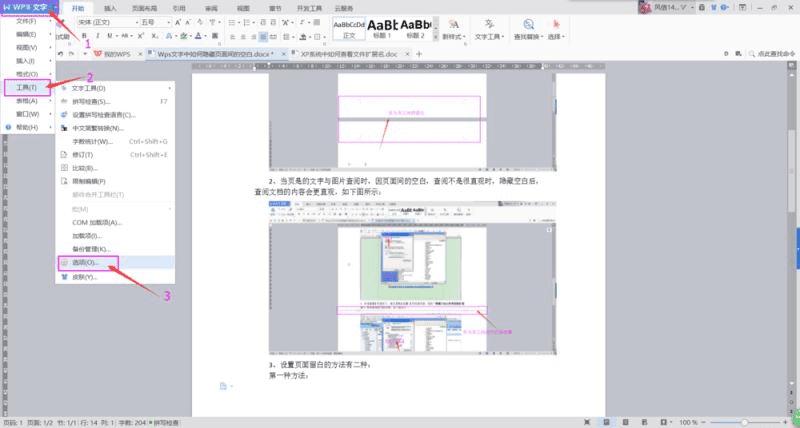
Task: Open 备份管理(K)... menu entry
Action: 115,249
